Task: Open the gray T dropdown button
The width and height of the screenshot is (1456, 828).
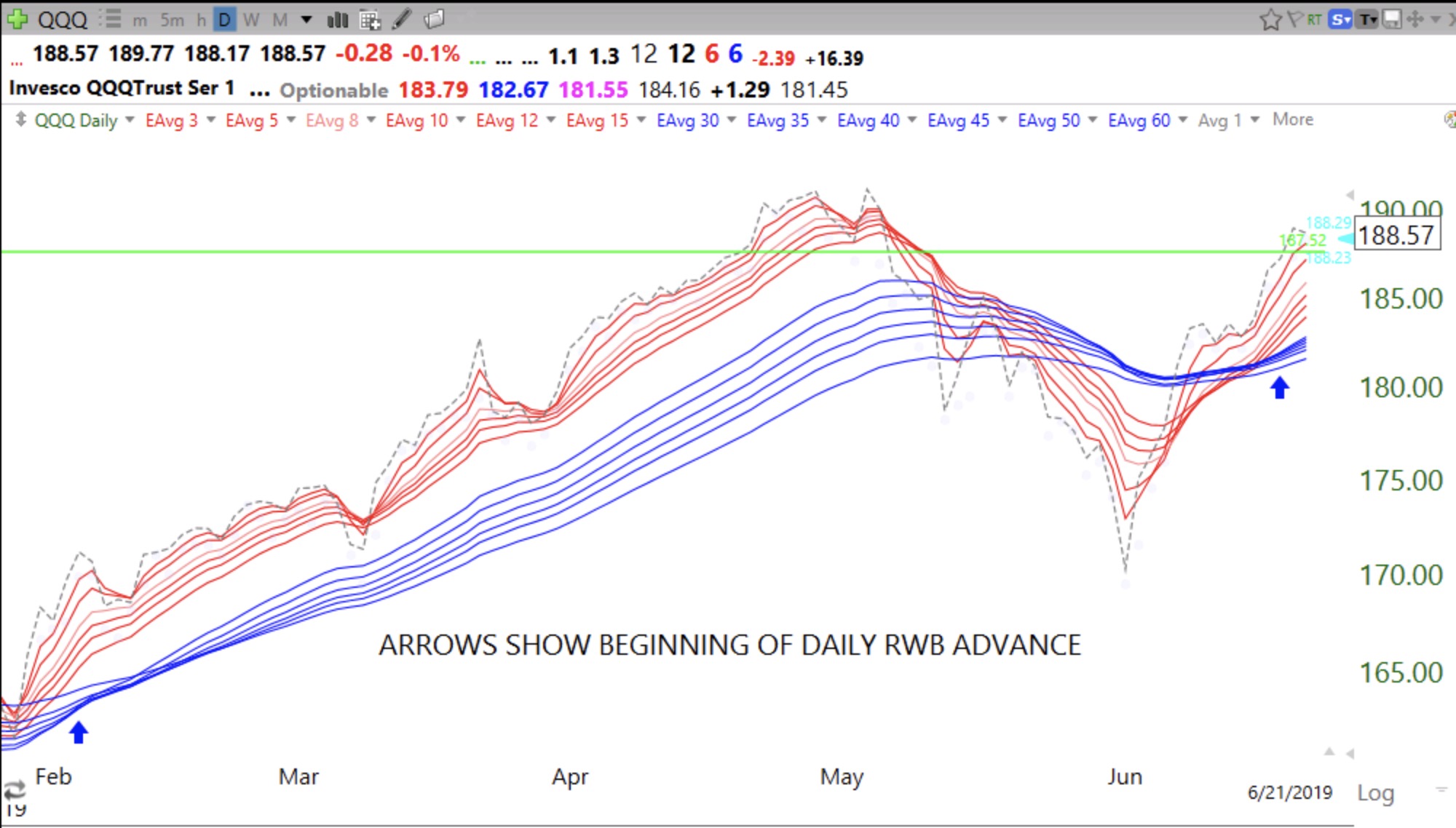Action: click(x=1368, y=20)
